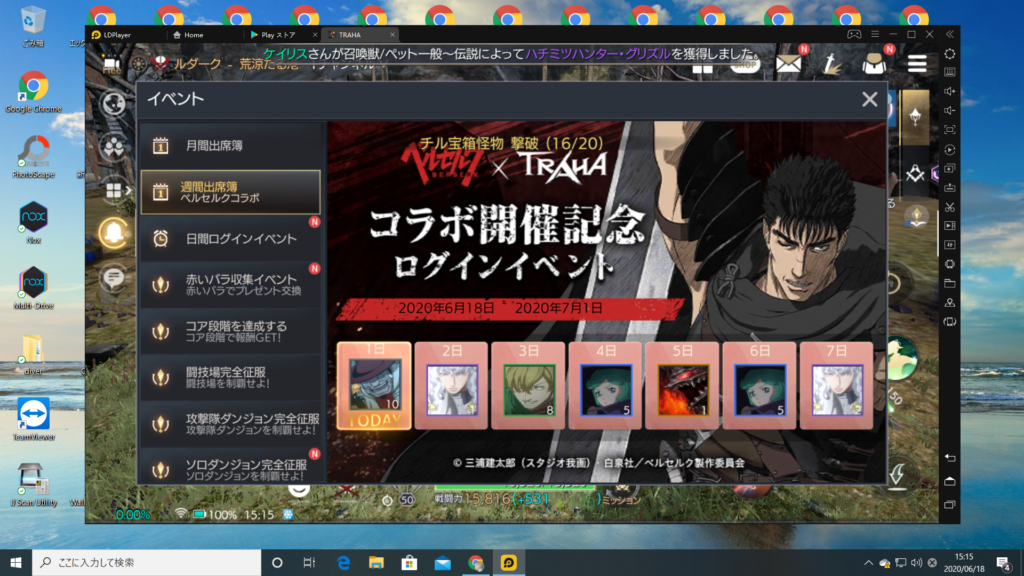Open 攻撃隊ダンジョン完全征服 event entry
The image size is (1024, 576).
tap(231, 424)
